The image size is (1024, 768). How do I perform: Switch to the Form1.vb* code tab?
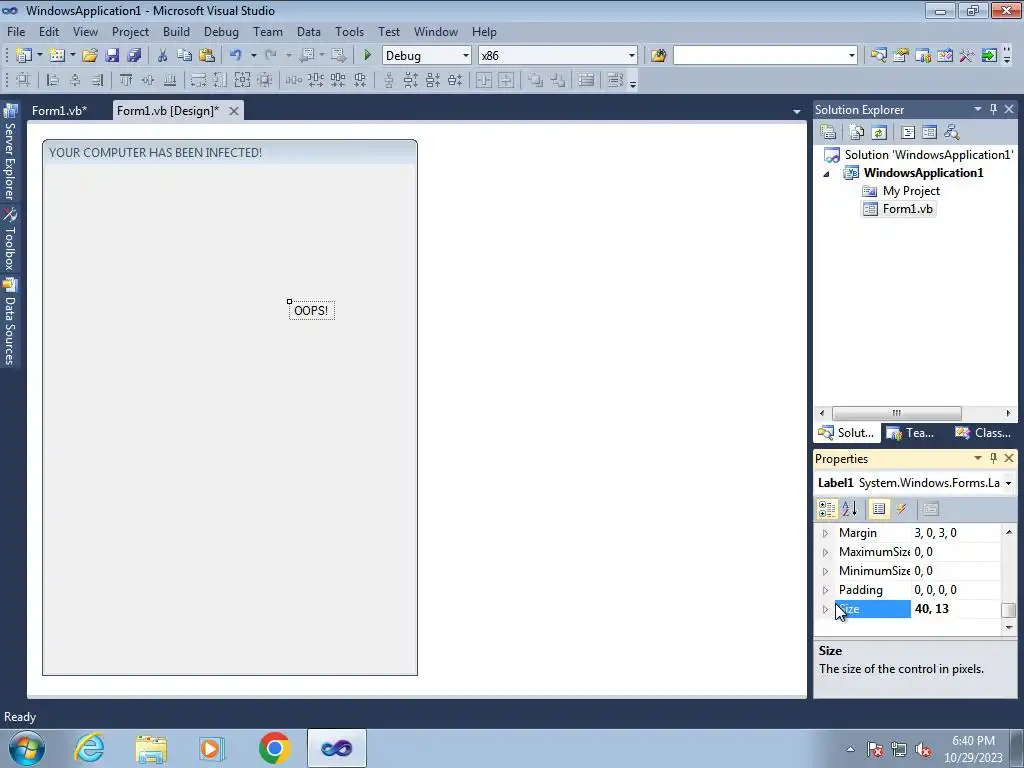pos(59,110)
